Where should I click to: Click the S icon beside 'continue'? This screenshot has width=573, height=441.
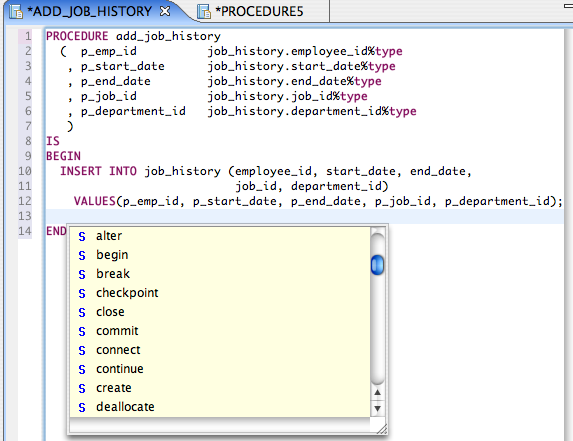tap(82, 370)
